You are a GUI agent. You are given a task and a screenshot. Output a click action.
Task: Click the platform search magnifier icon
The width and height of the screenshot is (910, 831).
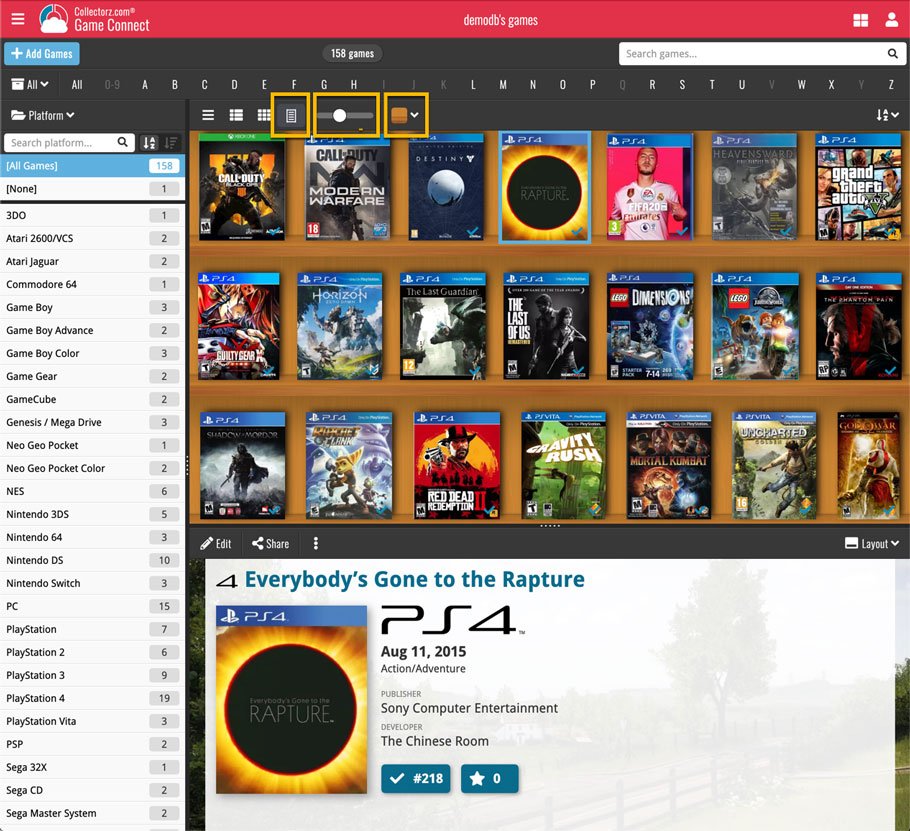(x=122, y=142)
